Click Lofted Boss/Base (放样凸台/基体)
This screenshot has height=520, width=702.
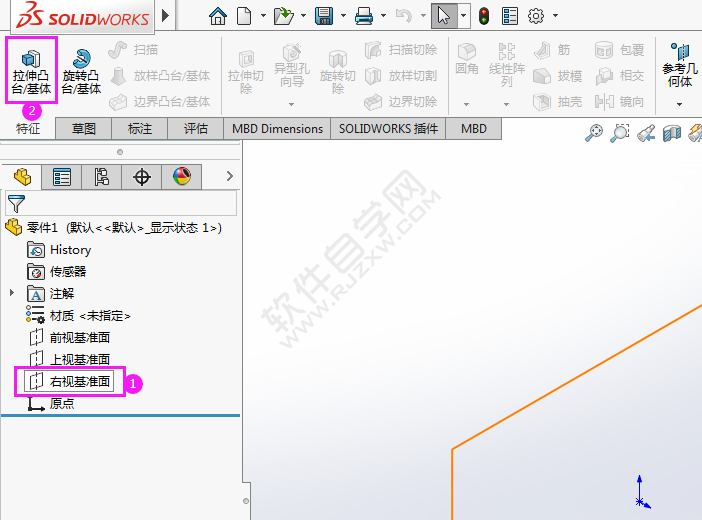[160, 76]
